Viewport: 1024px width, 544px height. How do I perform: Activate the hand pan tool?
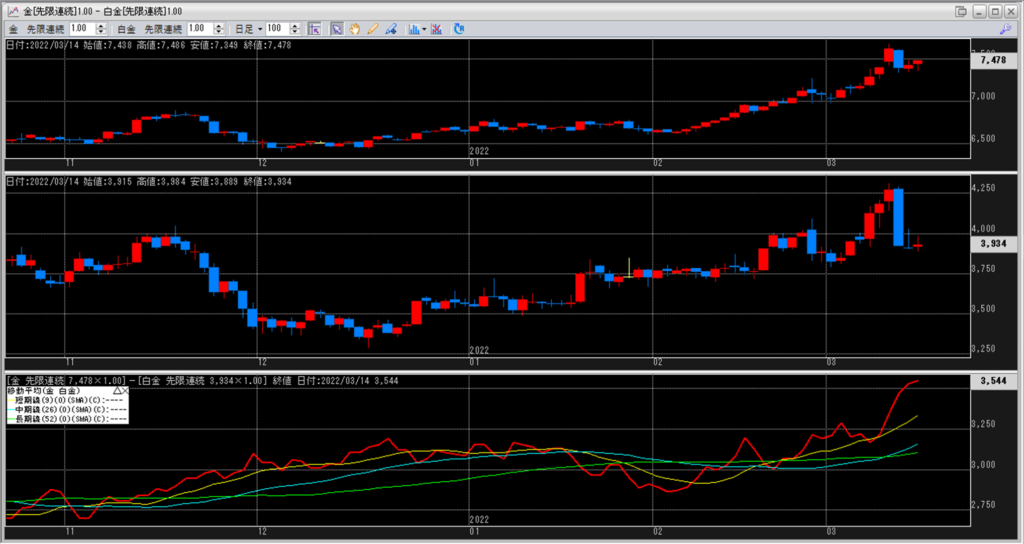click(354, 29)
